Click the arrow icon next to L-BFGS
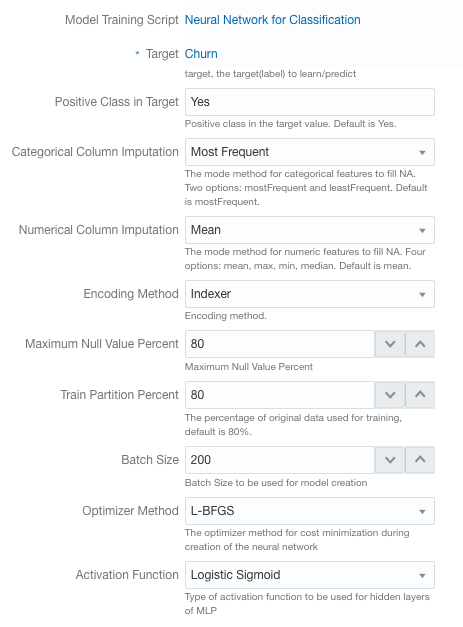 (422, 512)
